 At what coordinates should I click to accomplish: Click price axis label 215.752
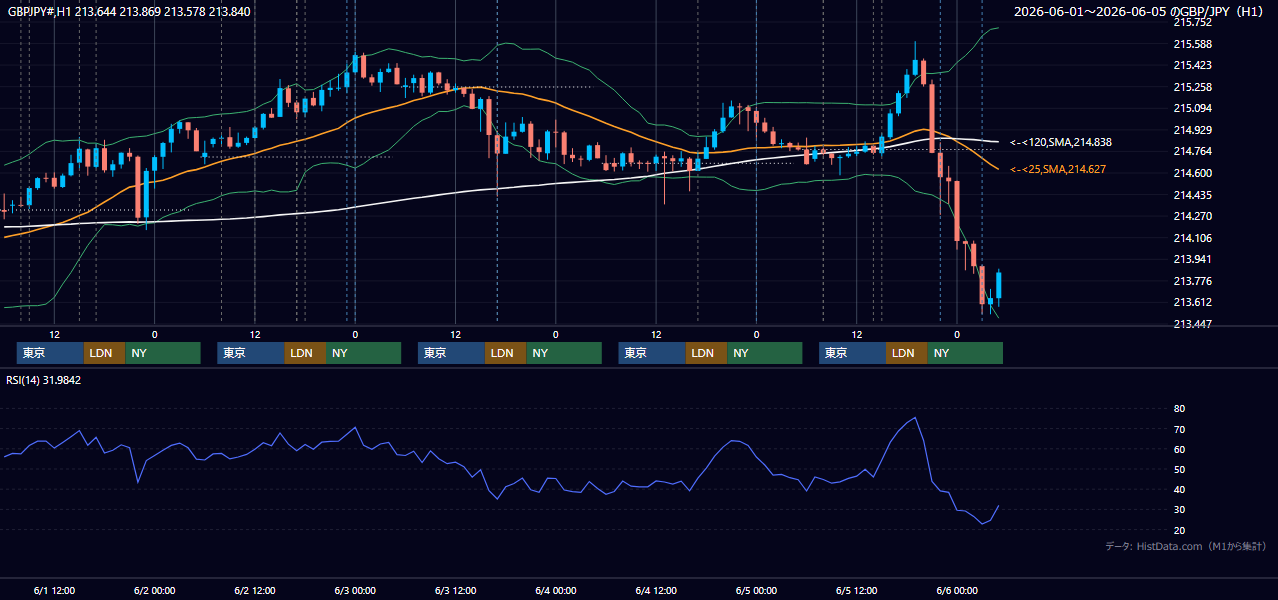(x=1192, y=22)
